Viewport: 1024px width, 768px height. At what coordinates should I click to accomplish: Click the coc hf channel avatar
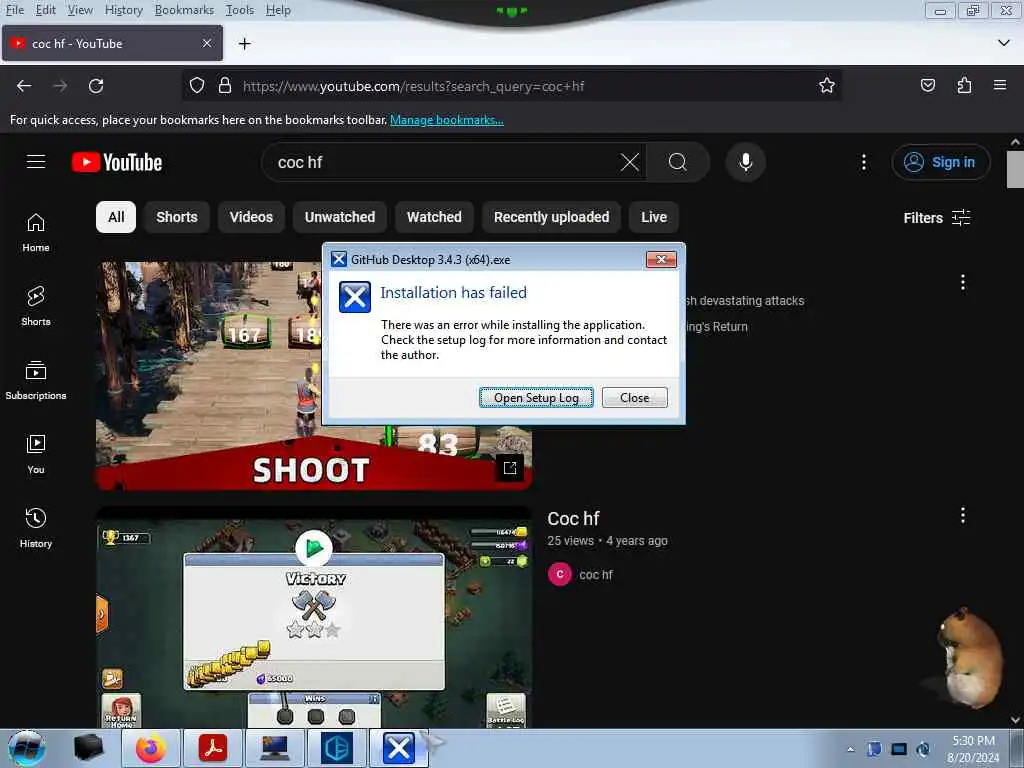pos(560,574)
